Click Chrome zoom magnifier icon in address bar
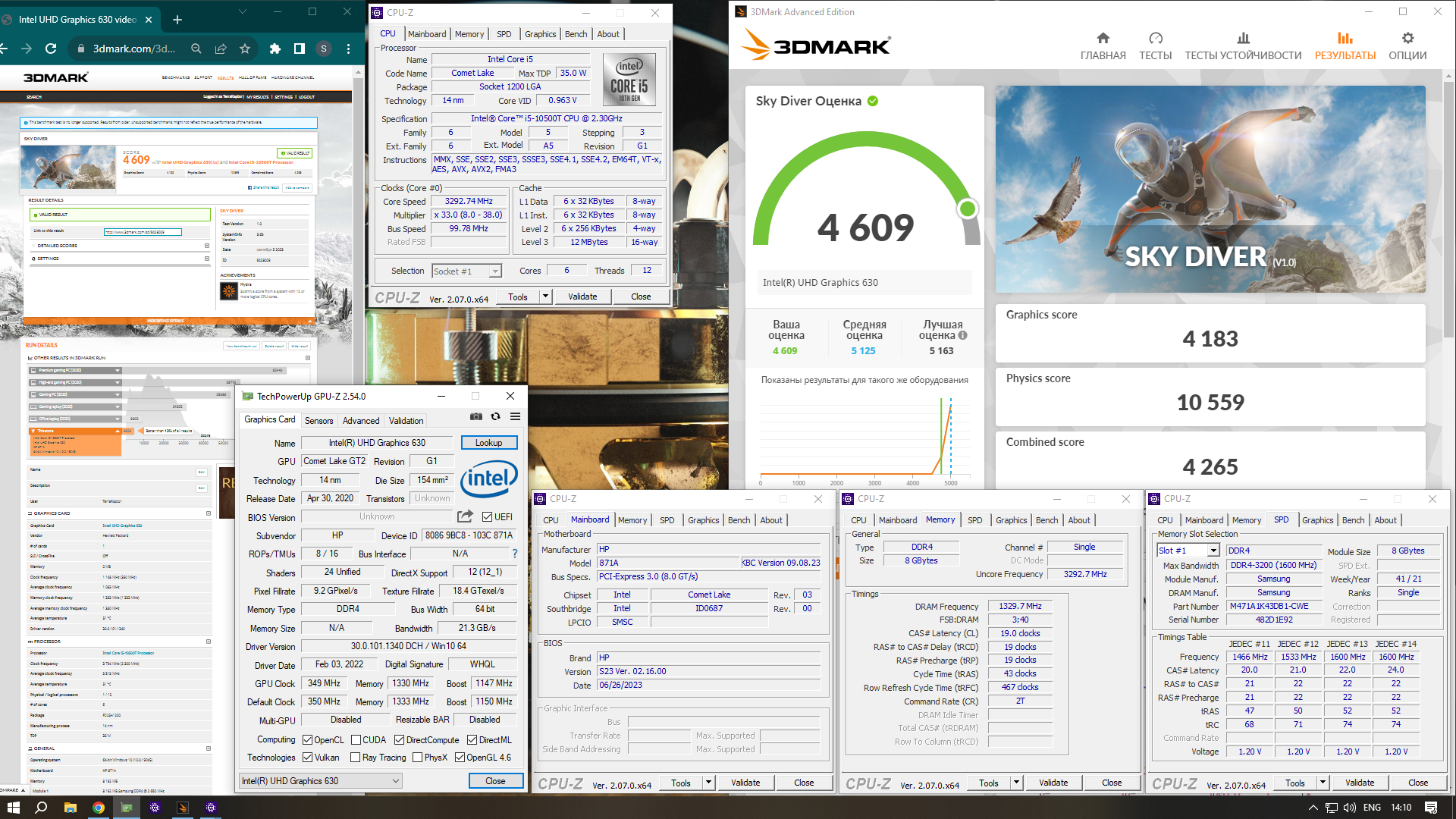 click(196, 49)
